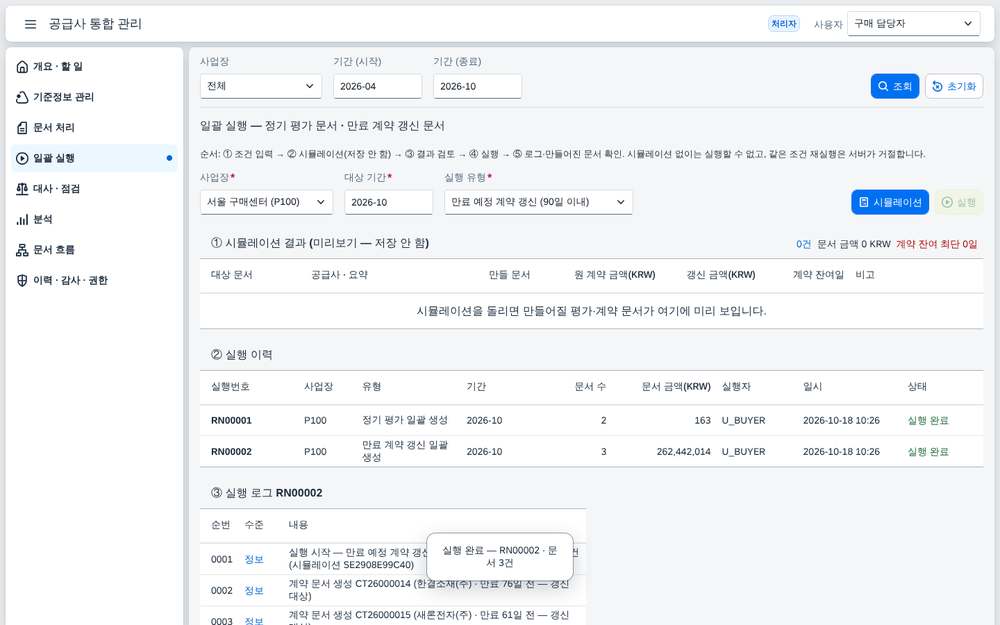Click the document icon in 시뮬레이션 button
This screenshot has height=625, width=1000.
[x=864, y=202]
